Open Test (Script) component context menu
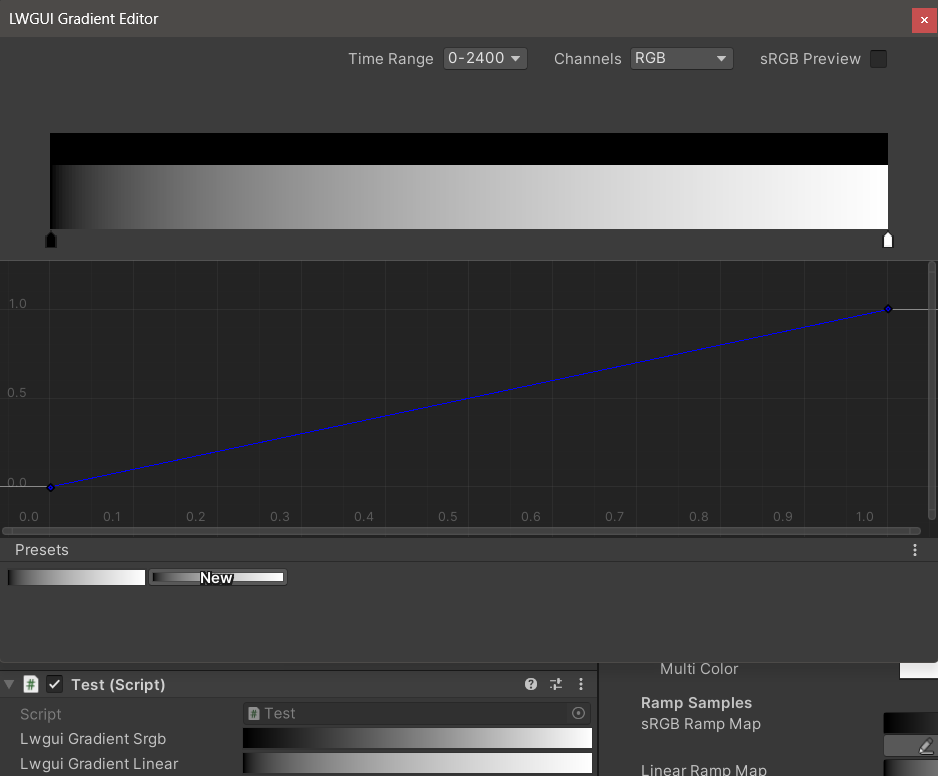This screenshot has width=938, height=776. [x=581, y=685]
